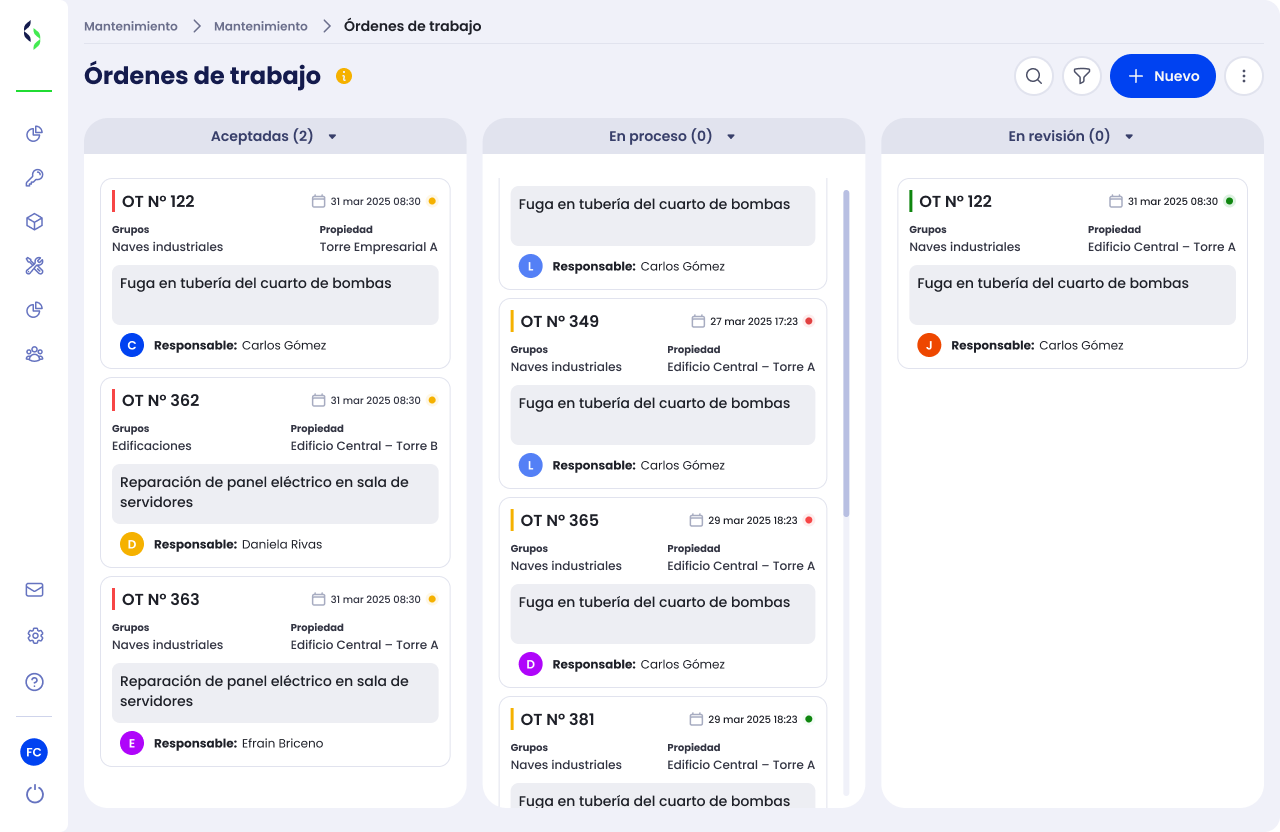This screenshot has width=1280, height=832.
Task: Click 'Torre Empresarial A' property text
Action: (x=379, y=247)
